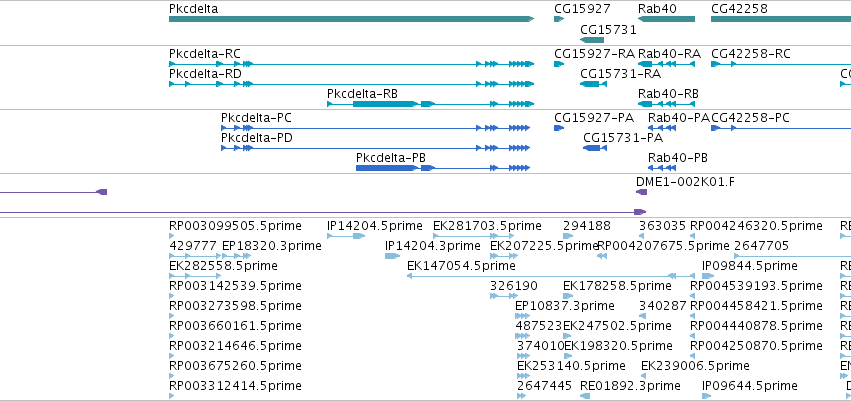Screen dimensions: 851x401
Task: Select the Pkcdelta gene bar
Action: coord(352,19)
